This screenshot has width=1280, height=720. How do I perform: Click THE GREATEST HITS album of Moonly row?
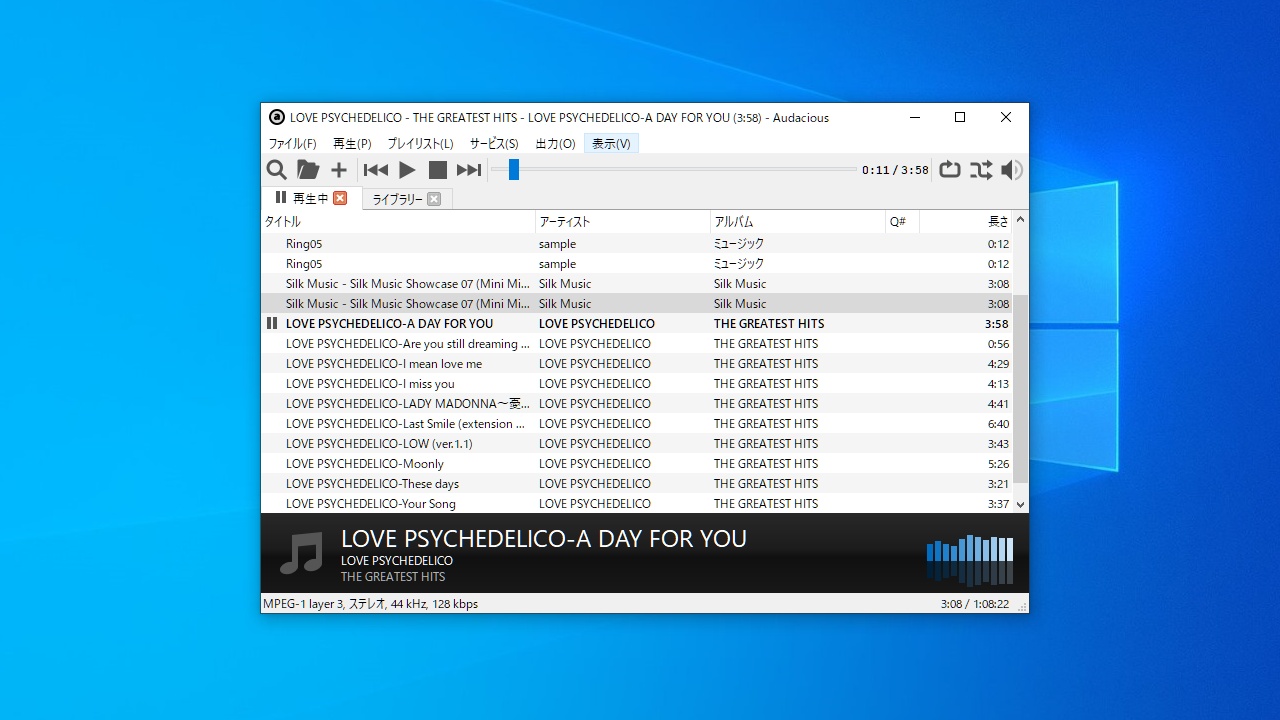(x=766, y=464)
